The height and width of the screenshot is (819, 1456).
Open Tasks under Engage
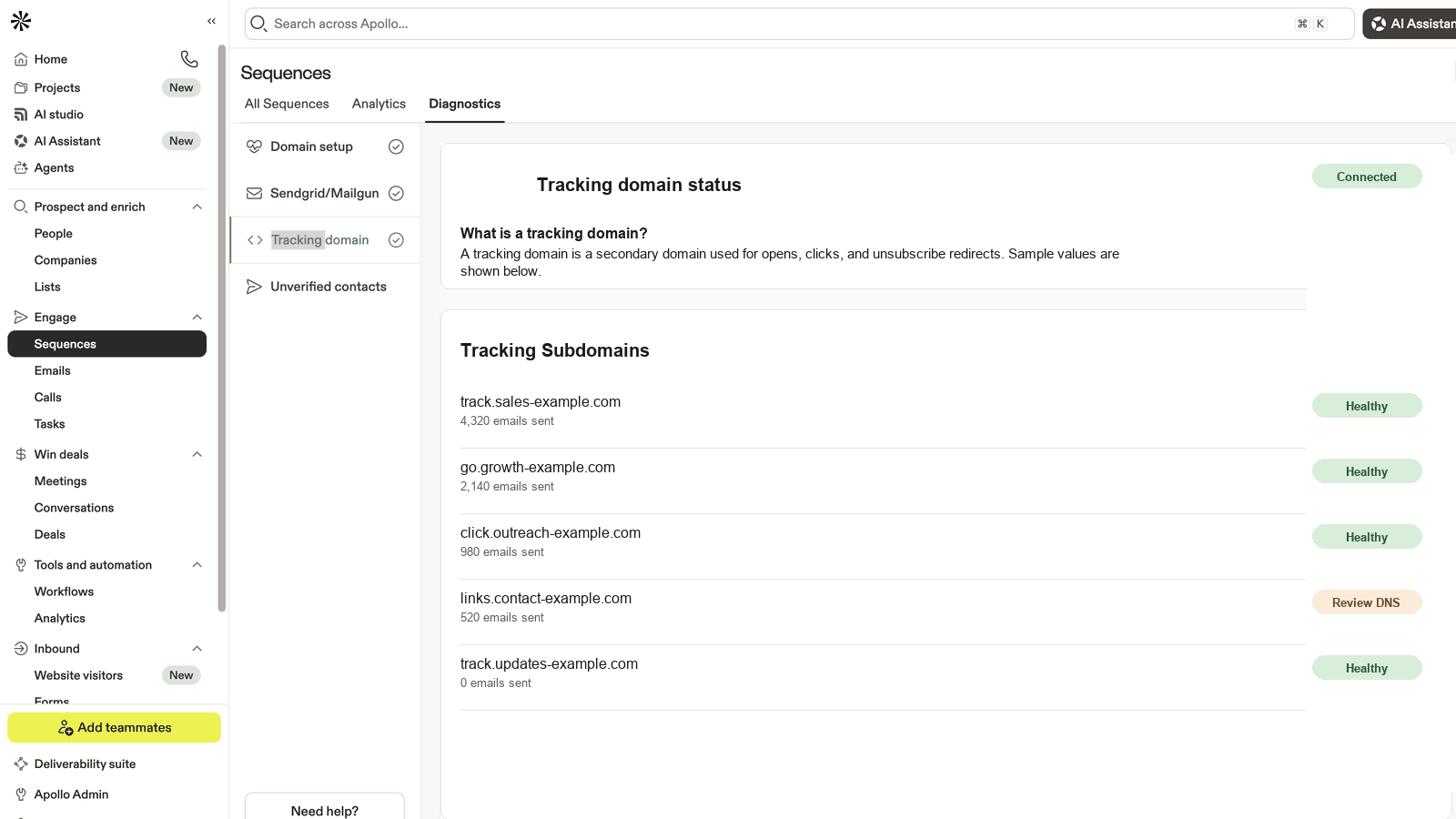(50, 424)
